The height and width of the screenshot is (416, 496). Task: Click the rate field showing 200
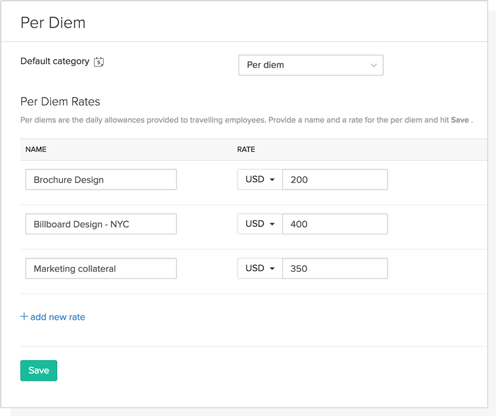pyautogui.click(x=335, y=179)
